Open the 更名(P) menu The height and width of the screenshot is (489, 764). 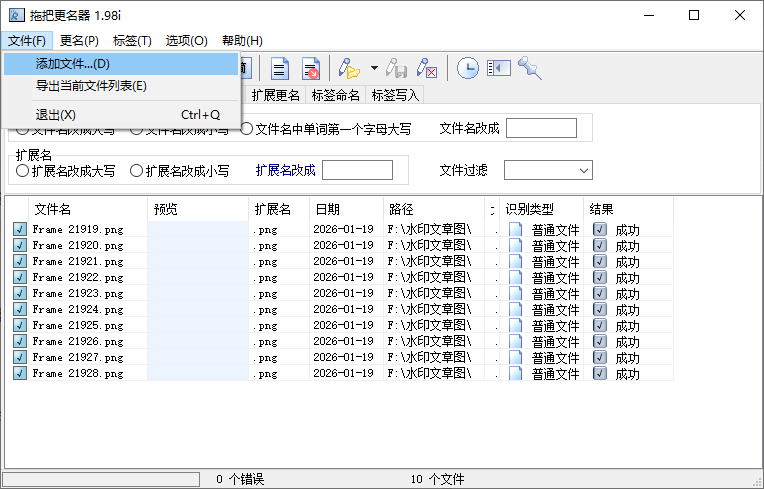(79, 40)
